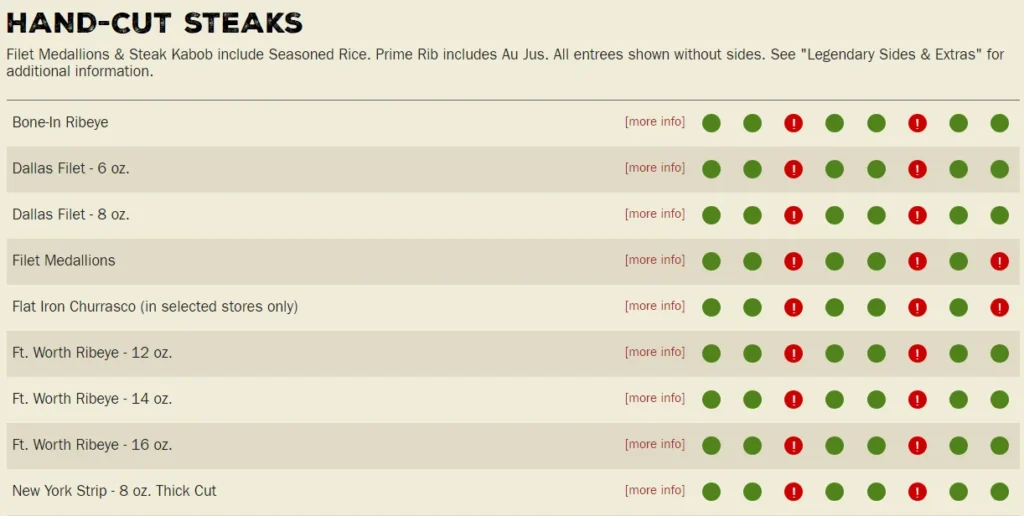Viewport: 1024px width, 516px height.
Task: Click the Hand-Cut Steaks section heading
Action: [155, 22]
